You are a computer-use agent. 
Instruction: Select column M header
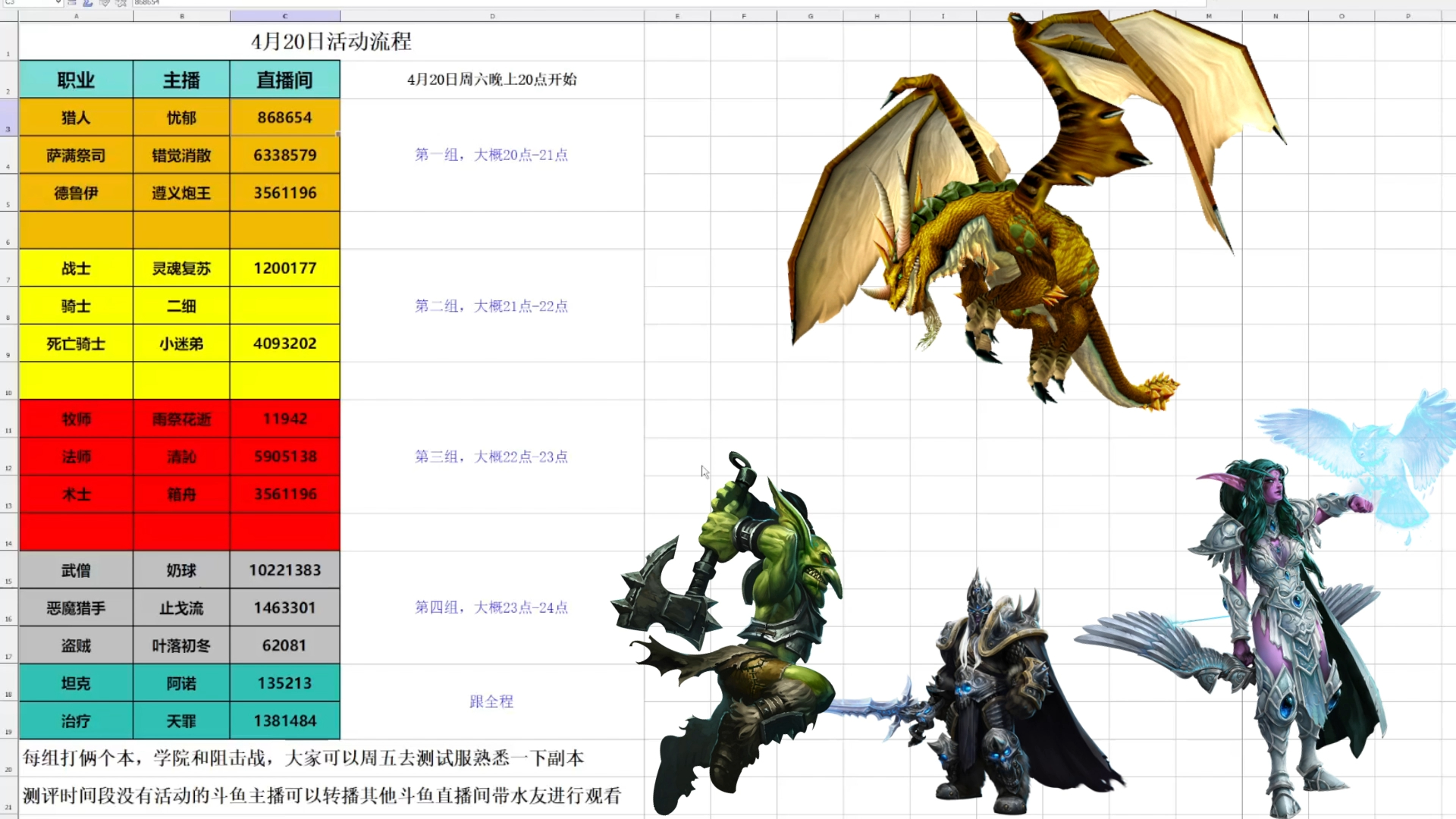(1209, 16)
